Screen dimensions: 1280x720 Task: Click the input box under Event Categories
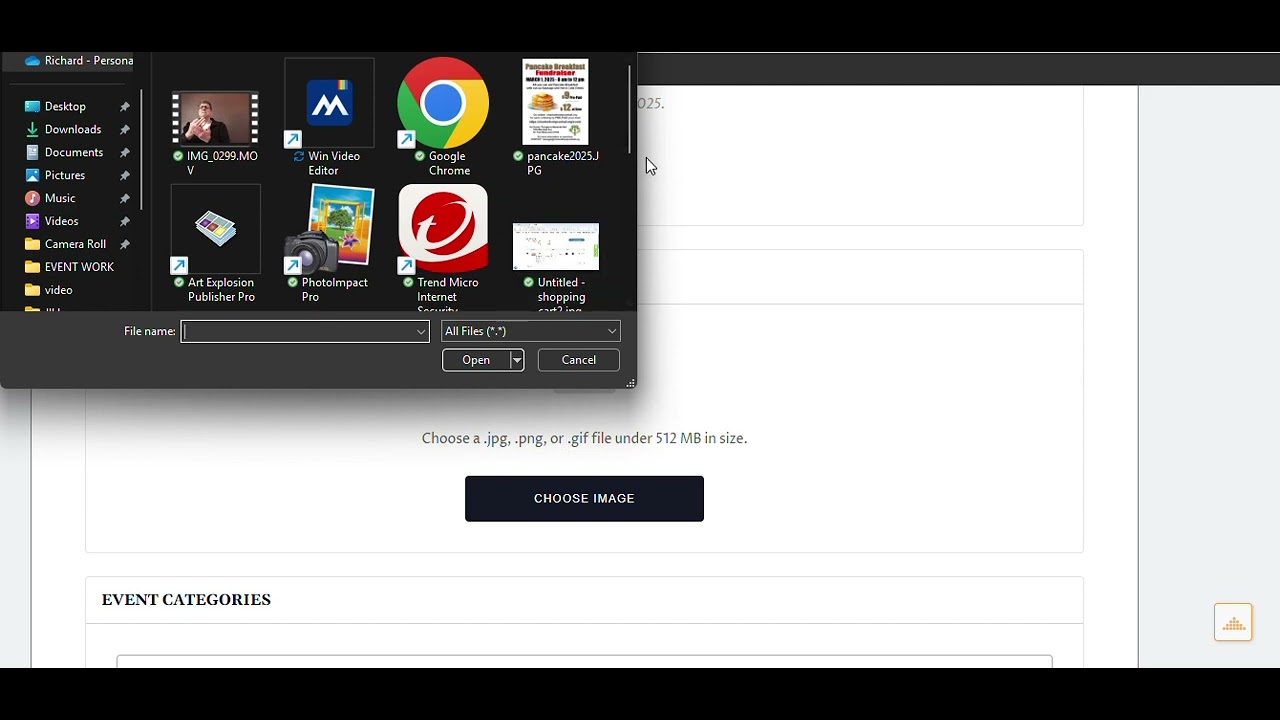click(x=585, y=661)
